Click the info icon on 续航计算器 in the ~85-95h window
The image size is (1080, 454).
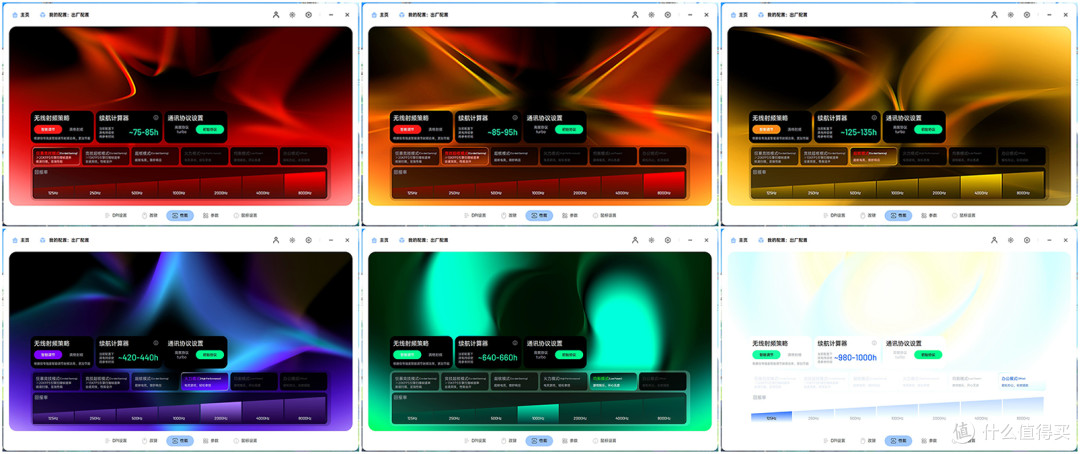(x=515, y=118)
